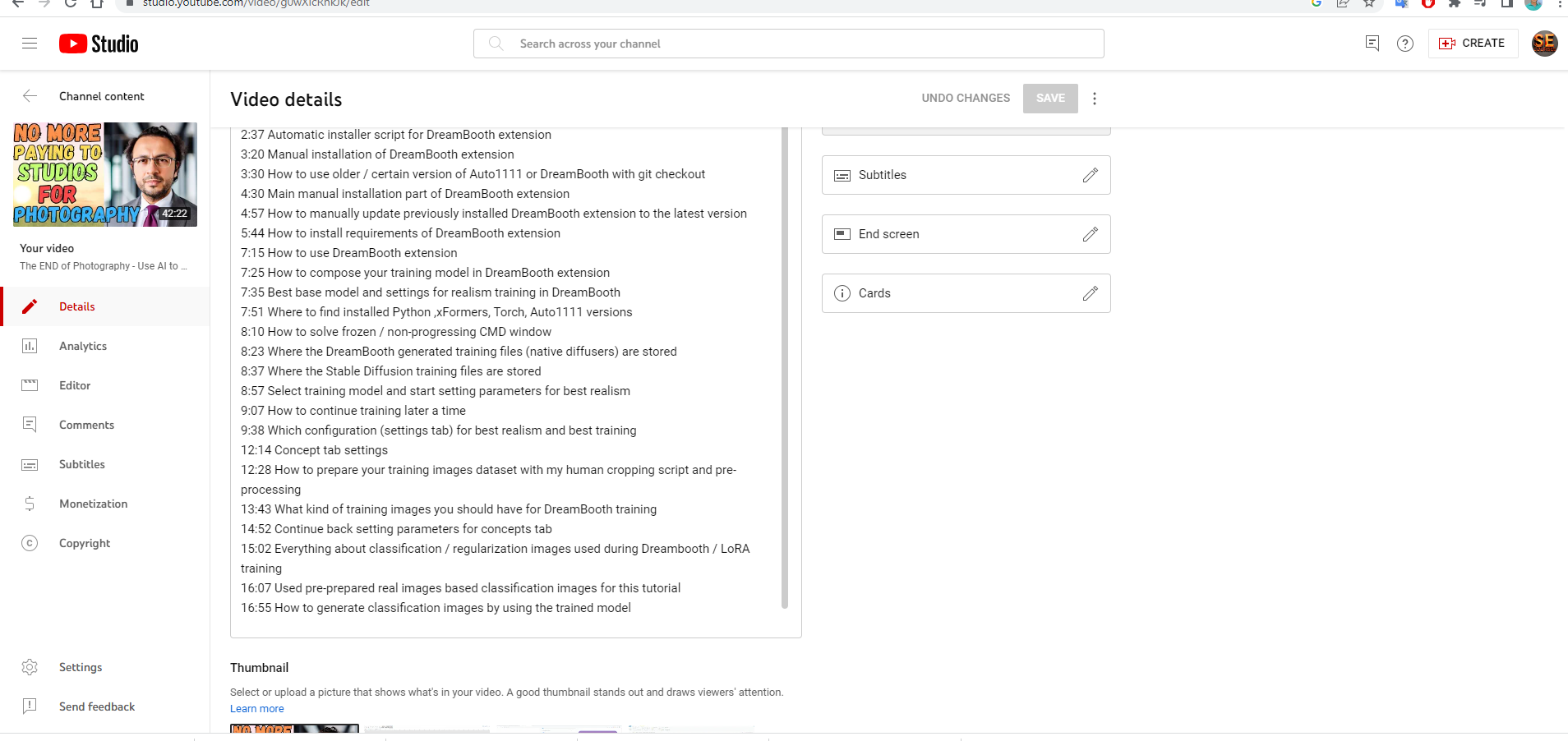Click the UNDO CHANGES button
Image resolution: width=1568 pixels, height=741 pixels.
point(966,98)
